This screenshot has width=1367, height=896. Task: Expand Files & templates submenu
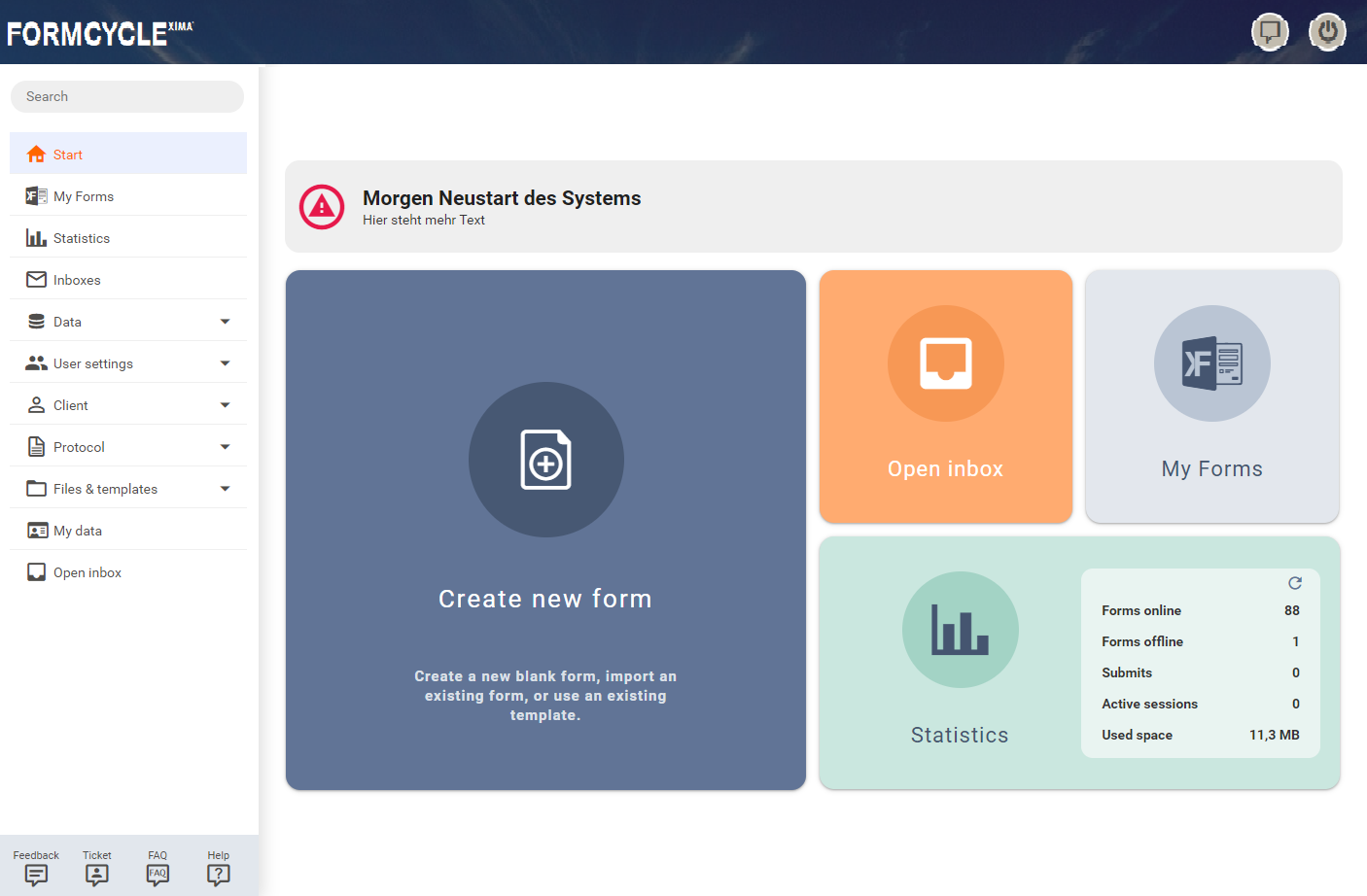pyautogui.click(x=225, y=489)
